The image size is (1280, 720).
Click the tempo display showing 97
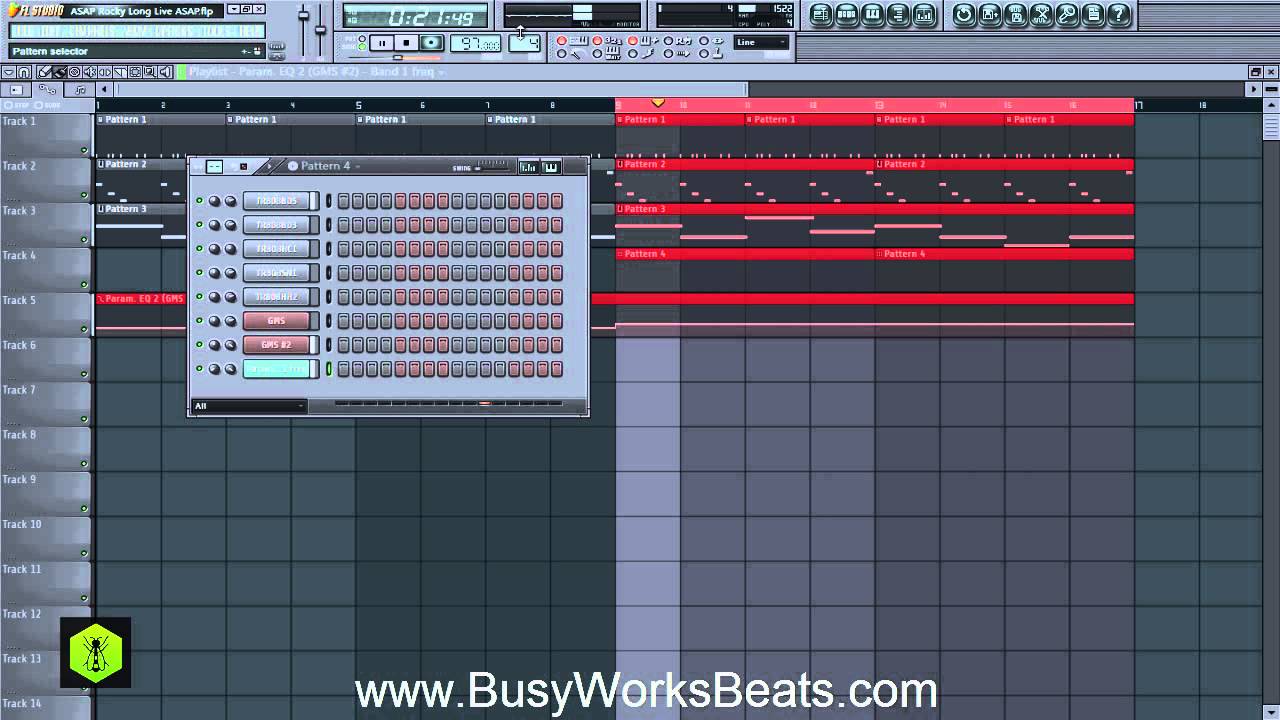[x=475, y=44]
